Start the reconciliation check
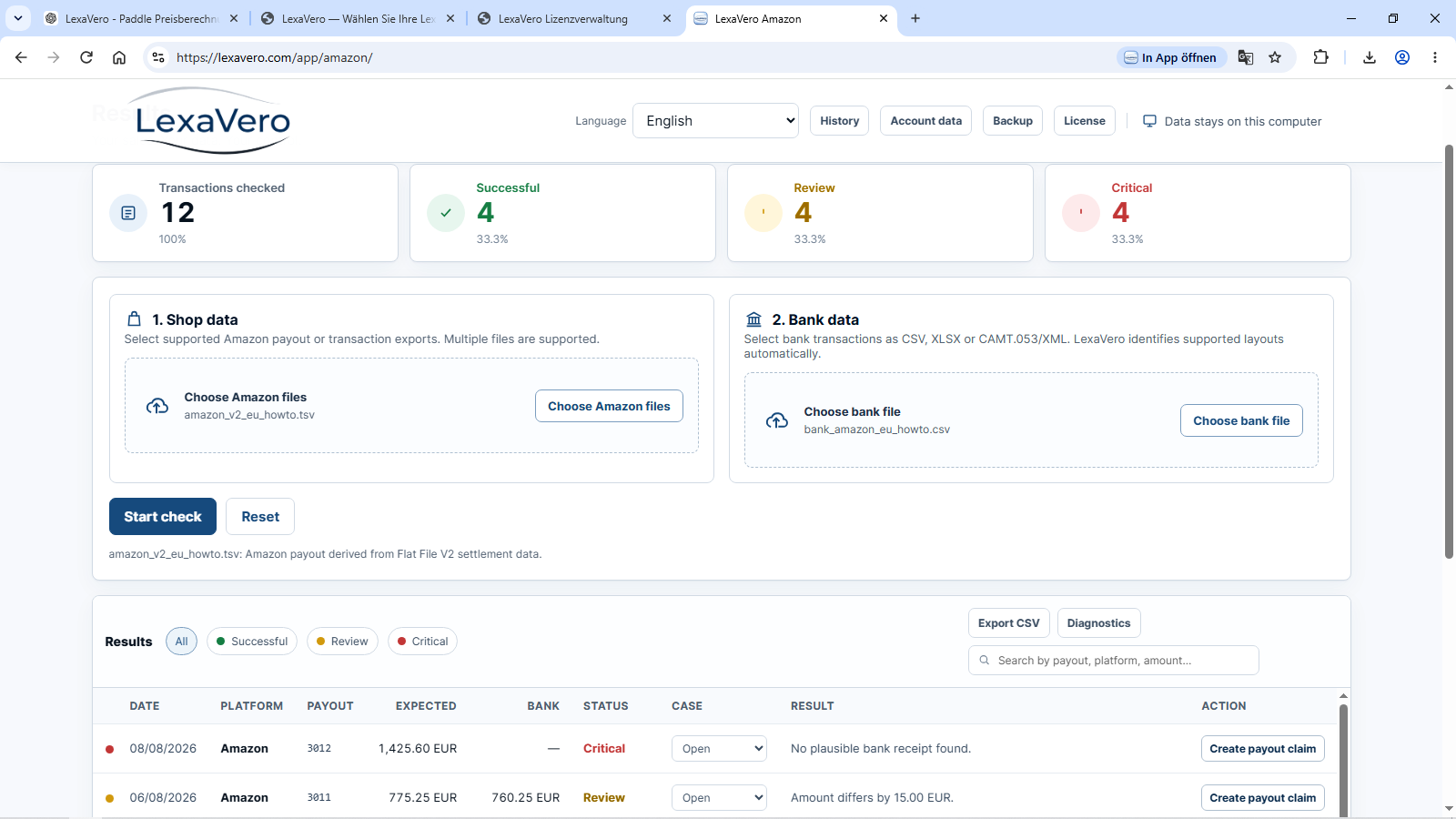Viewport: 1456px width, 819px height. tap(163, 517)
